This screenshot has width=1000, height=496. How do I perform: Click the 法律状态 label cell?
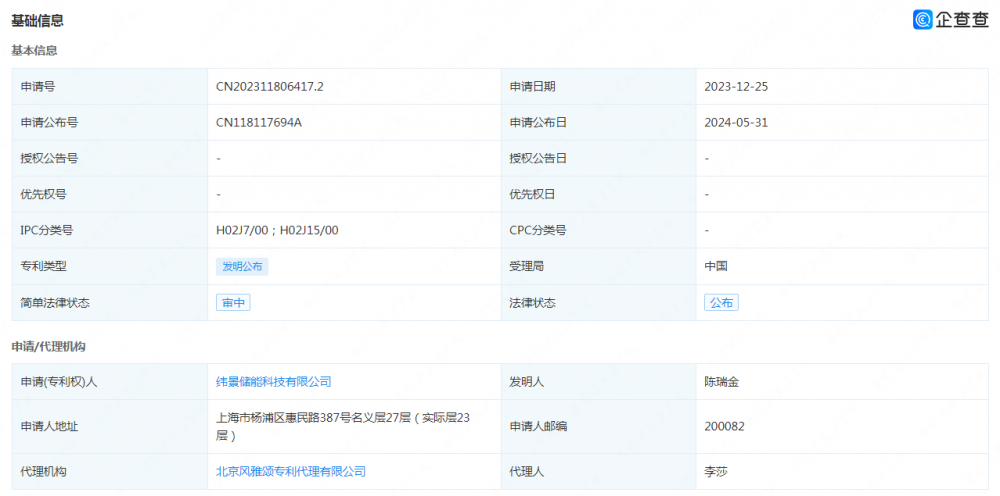click(x=599, y=303)
